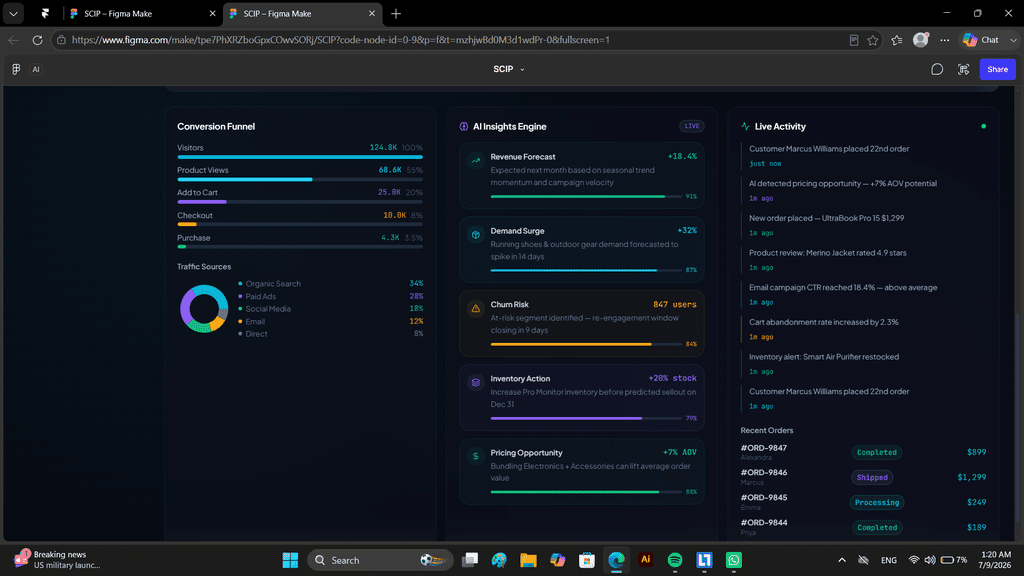Click the Visitors funnel progress bar

[300, 157]
